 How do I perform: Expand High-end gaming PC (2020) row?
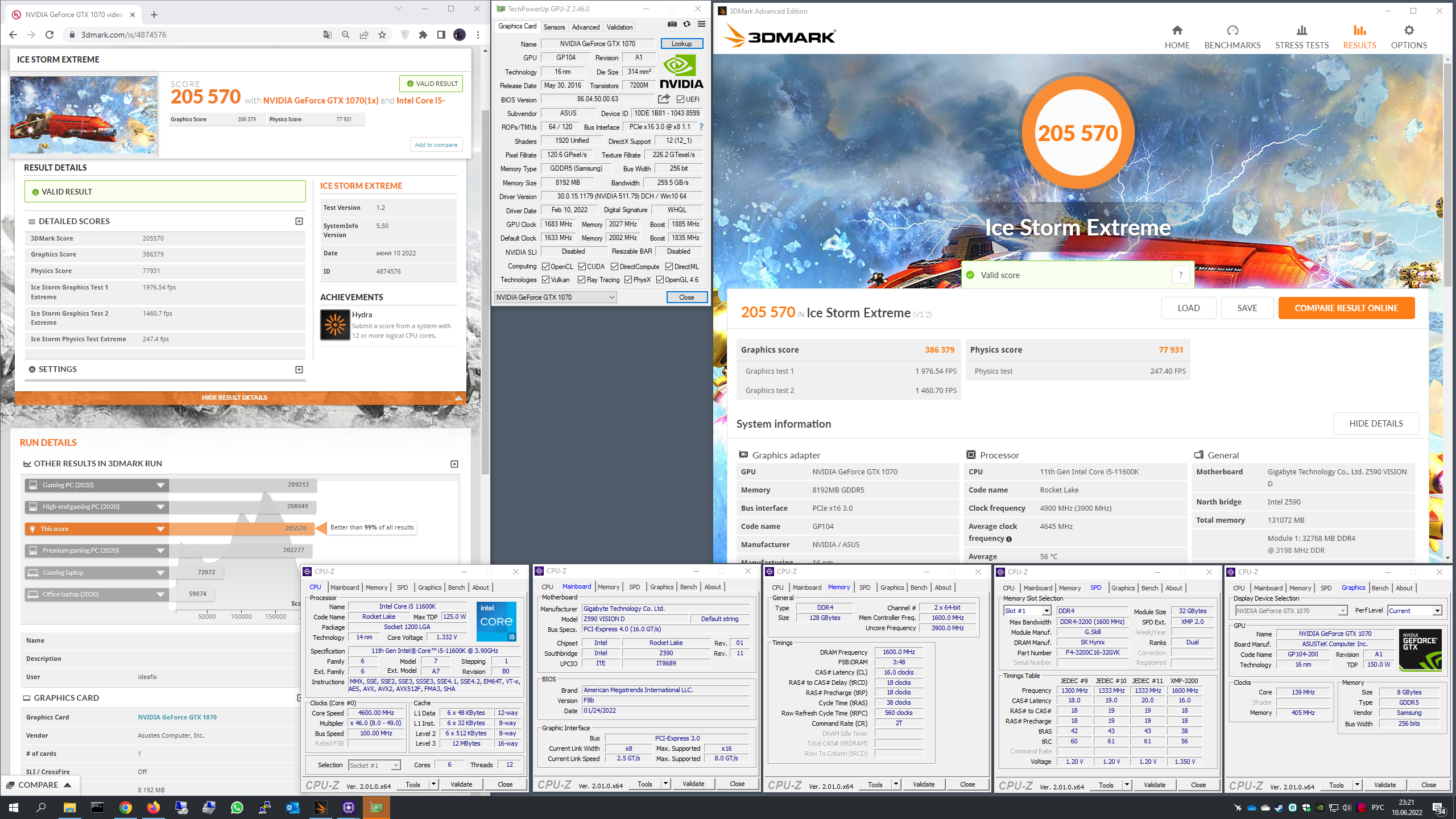tap(160, 507)
